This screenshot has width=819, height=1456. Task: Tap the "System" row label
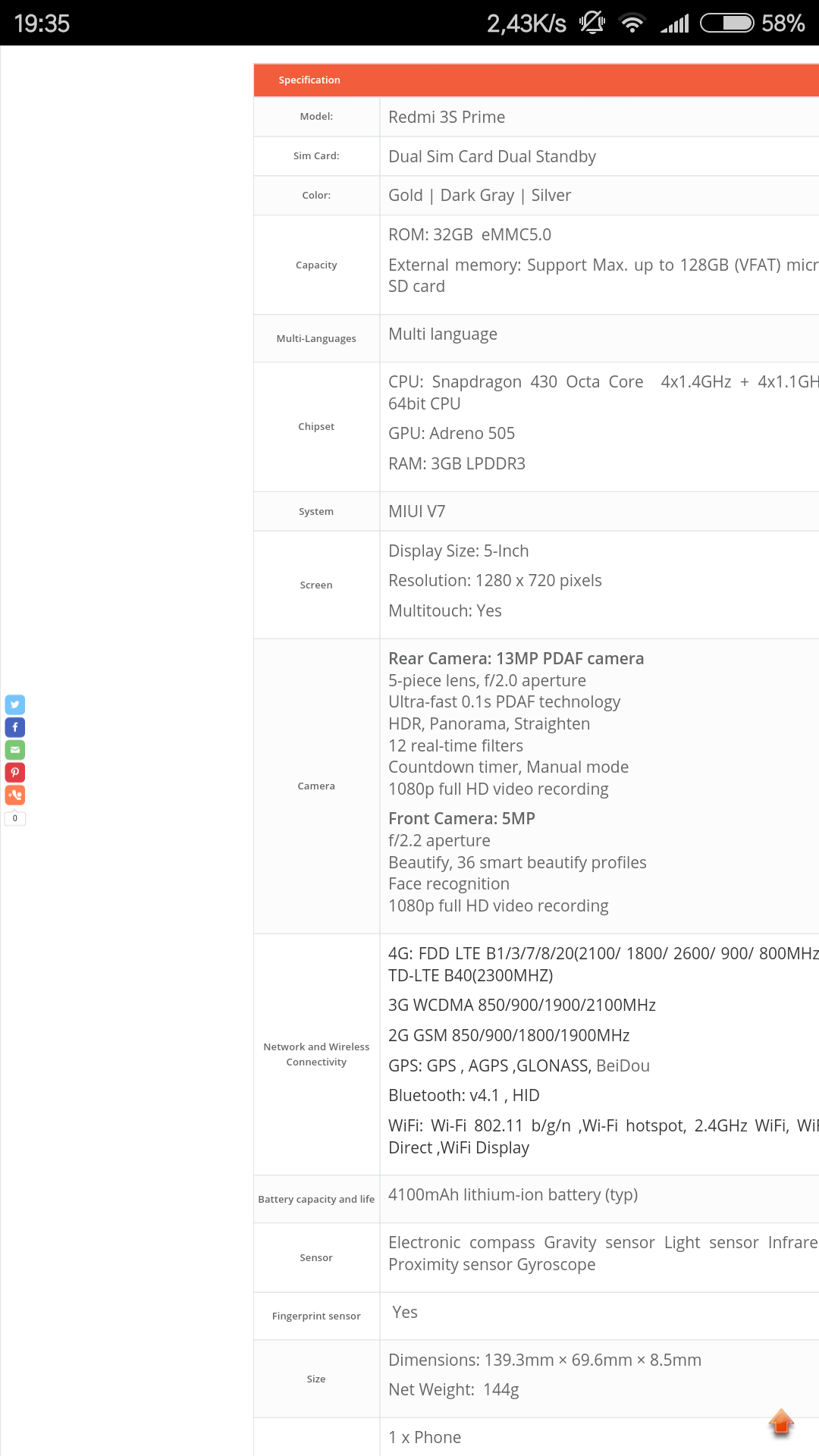pyautogui.click(x=316, y=511)
